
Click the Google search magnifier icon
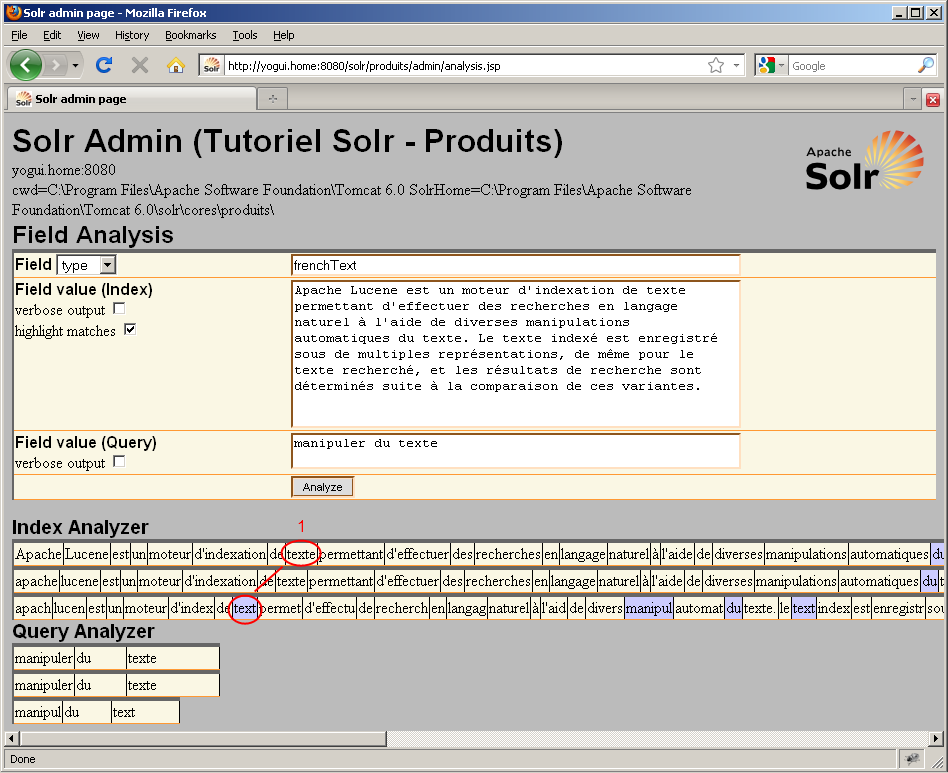925,65
